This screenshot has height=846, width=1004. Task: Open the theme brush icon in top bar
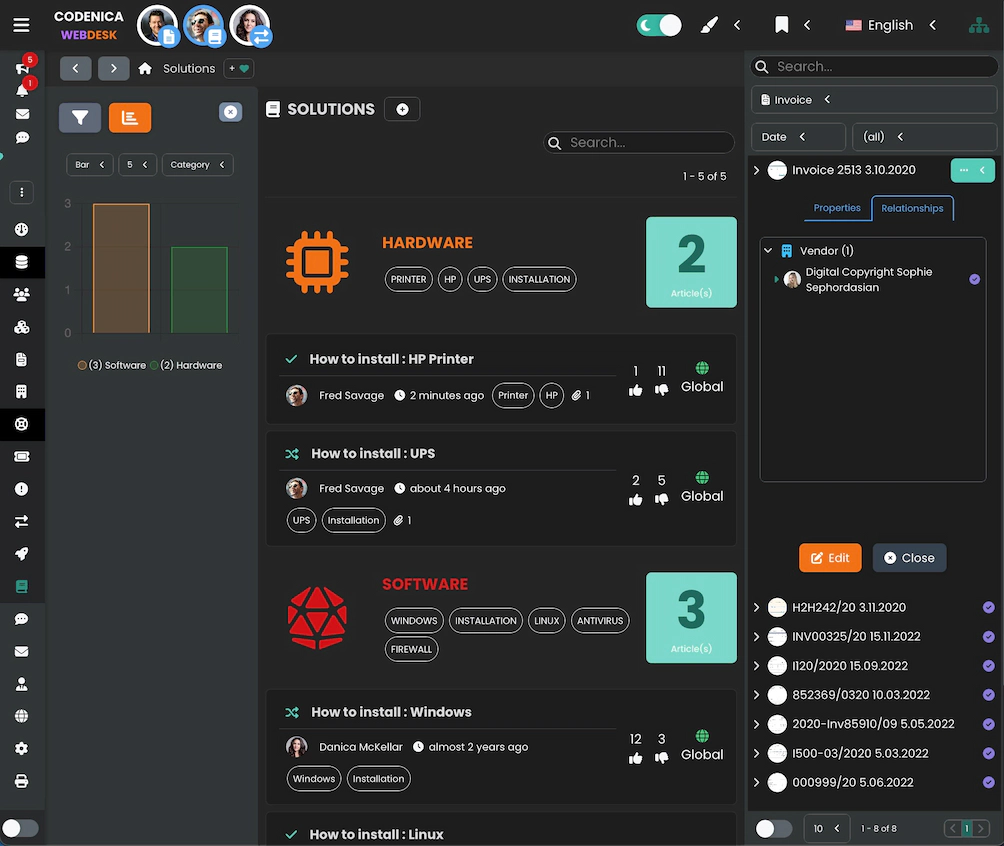point(709,24)
